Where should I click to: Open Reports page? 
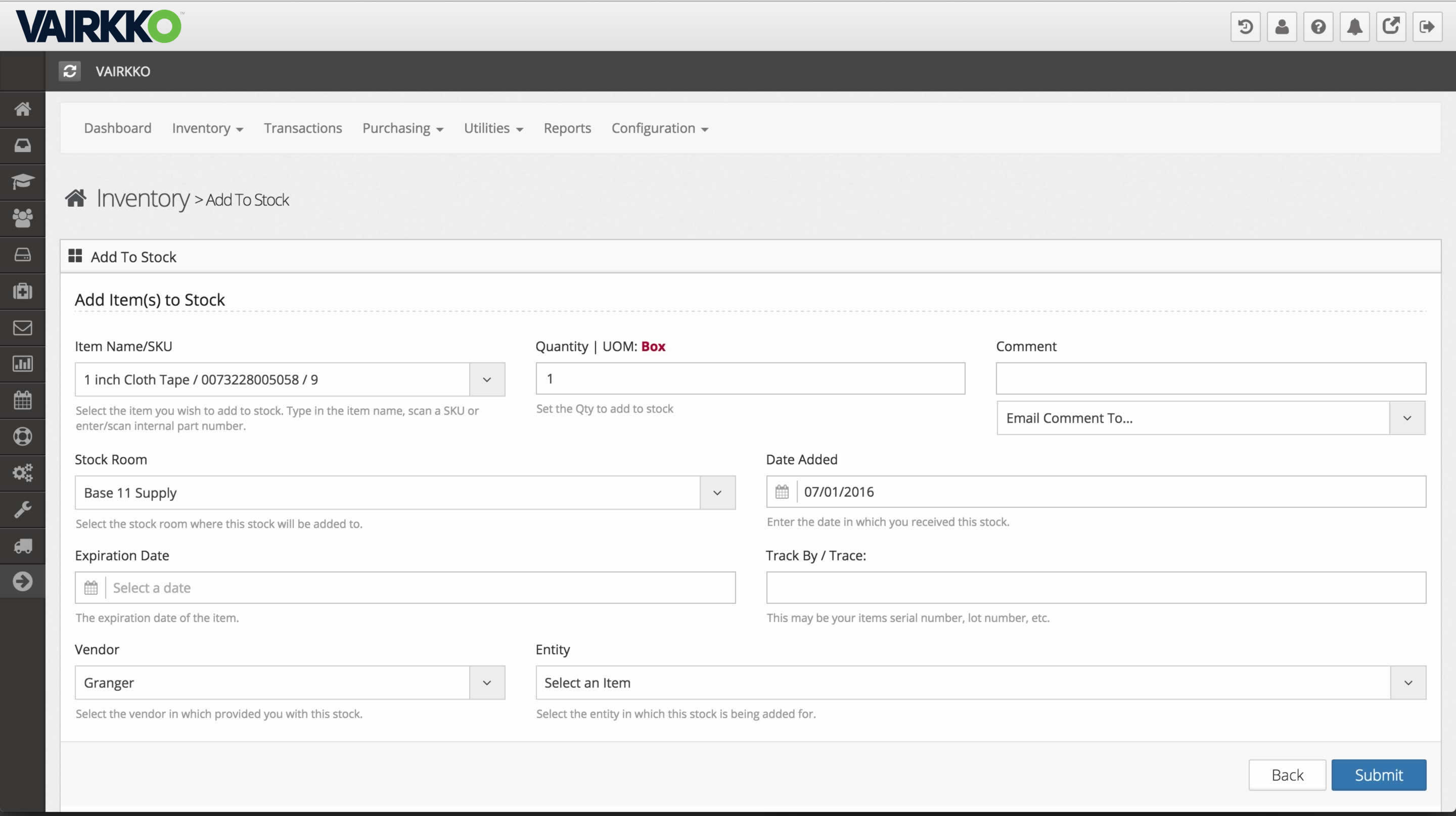(x=567, y=128)
